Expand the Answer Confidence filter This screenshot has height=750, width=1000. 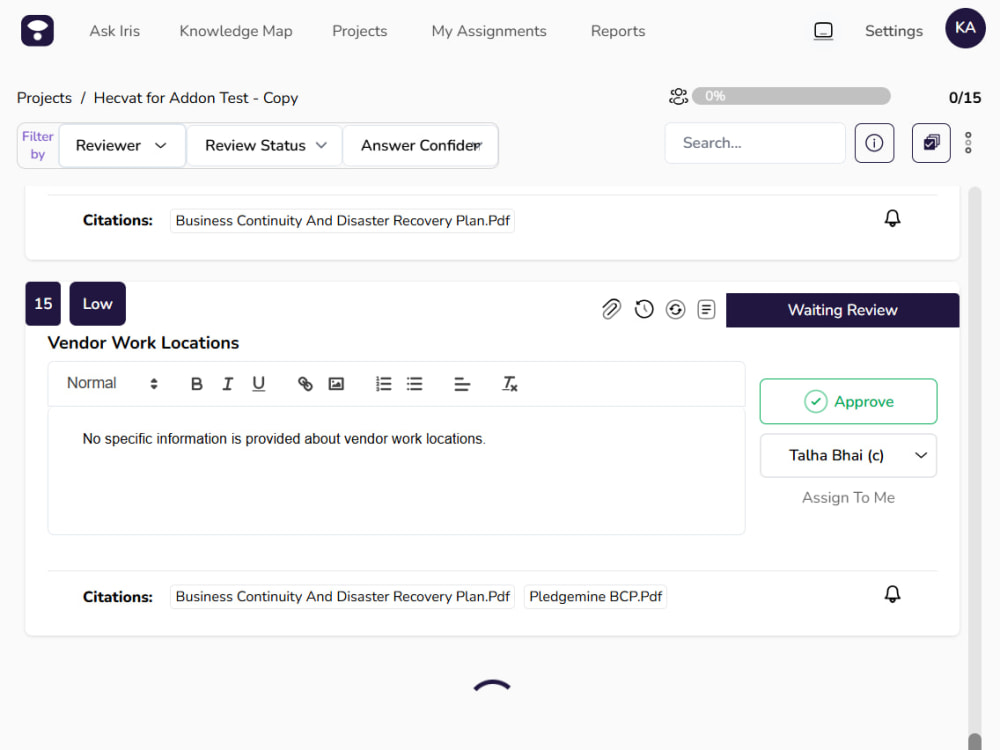coord(420,145)
